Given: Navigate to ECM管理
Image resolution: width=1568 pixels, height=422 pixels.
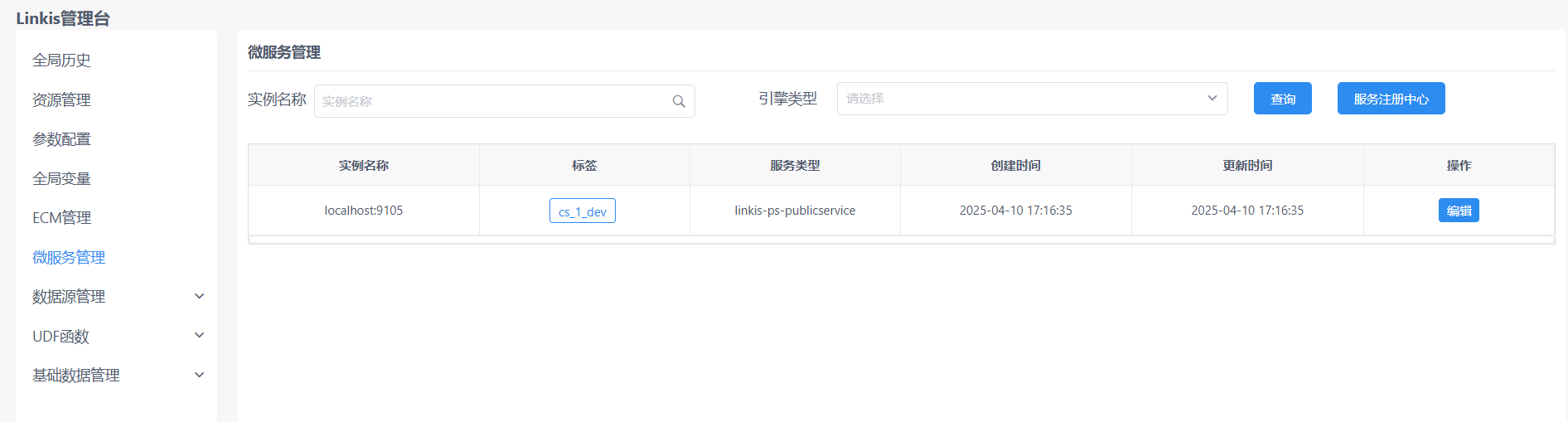Looking at the screenshot, I should (61, 218).
